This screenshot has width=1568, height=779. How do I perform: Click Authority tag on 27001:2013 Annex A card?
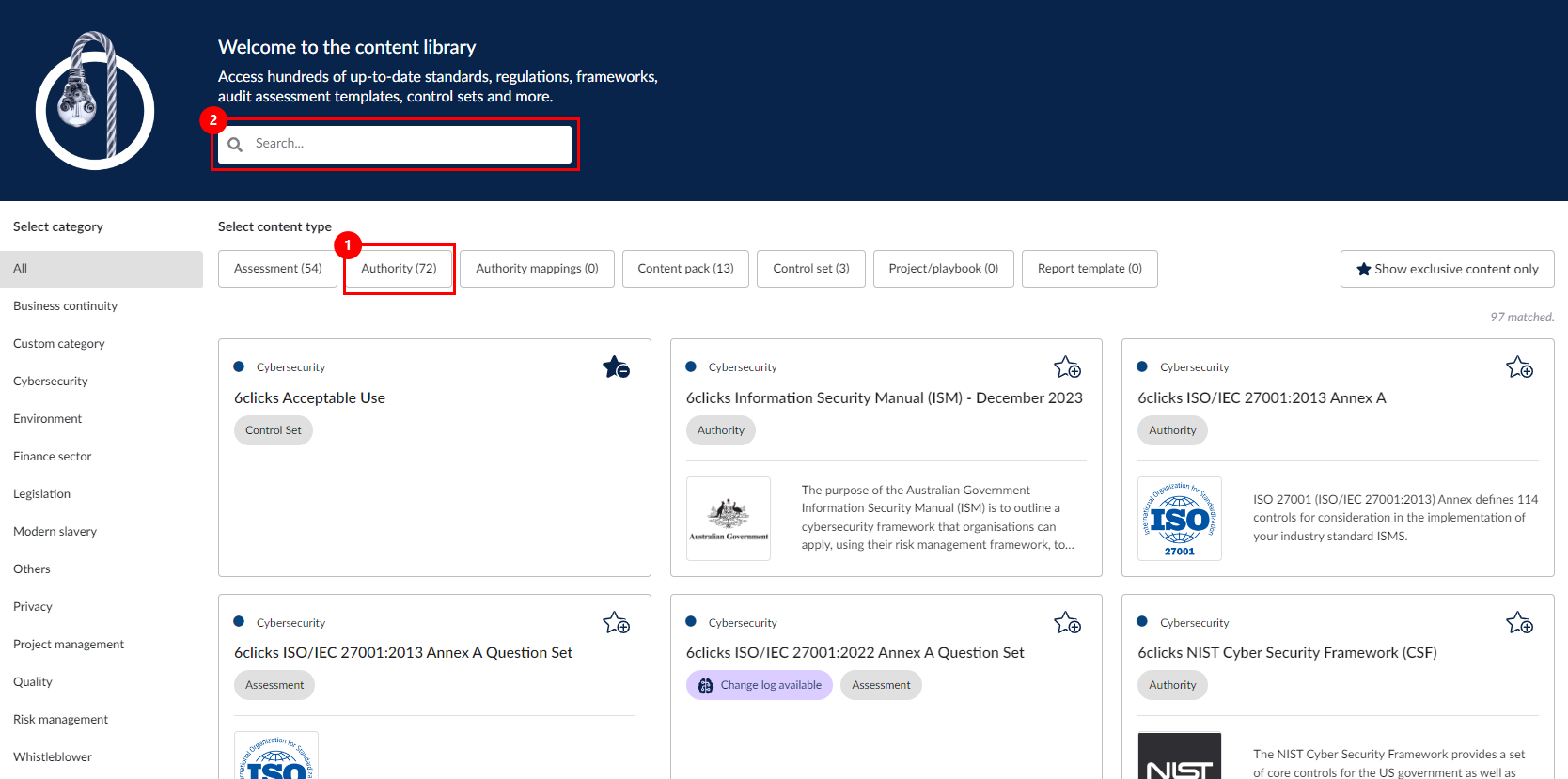coord(1172,430)
